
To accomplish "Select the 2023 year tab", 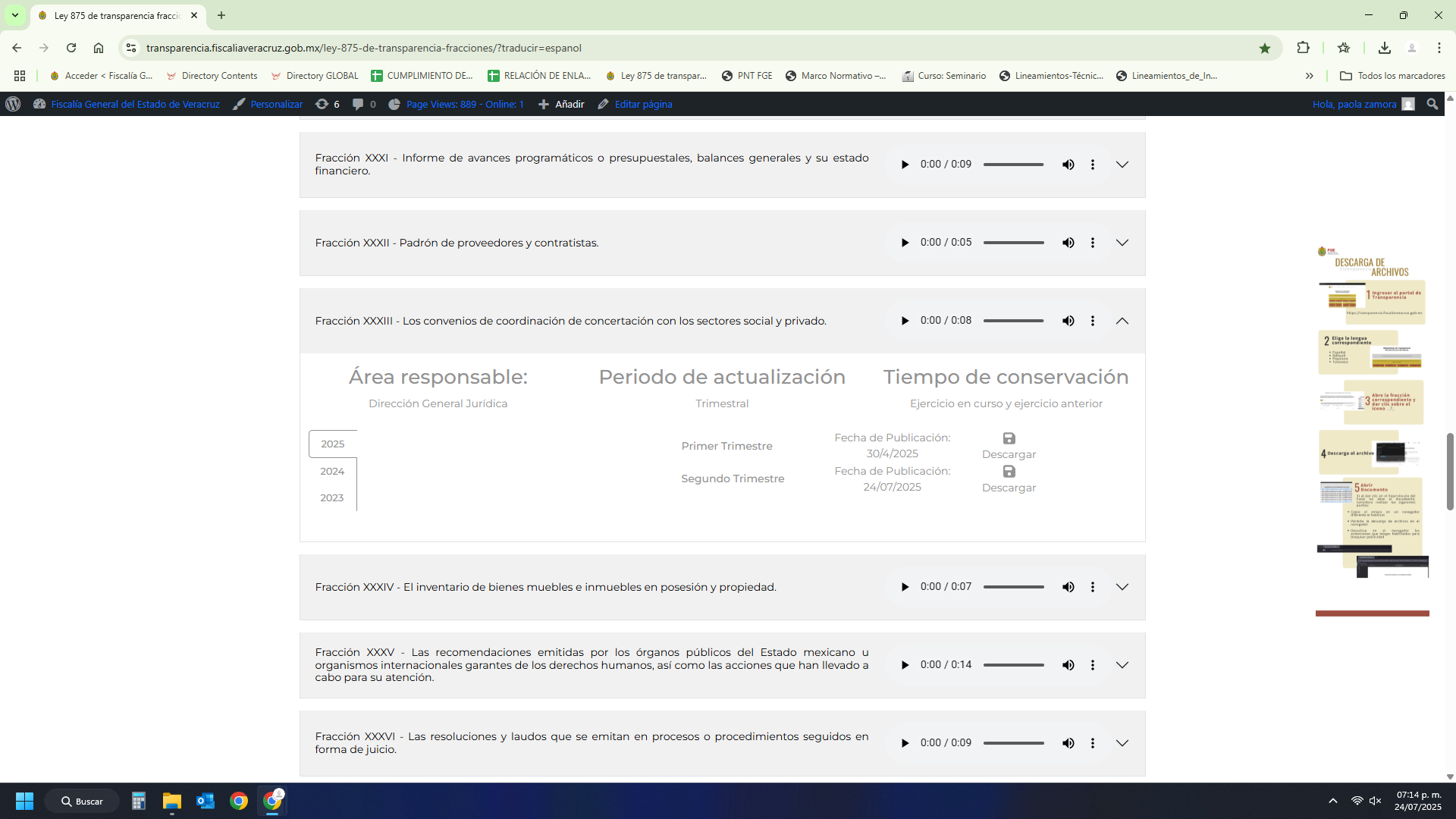I will (x=332, y=497).
